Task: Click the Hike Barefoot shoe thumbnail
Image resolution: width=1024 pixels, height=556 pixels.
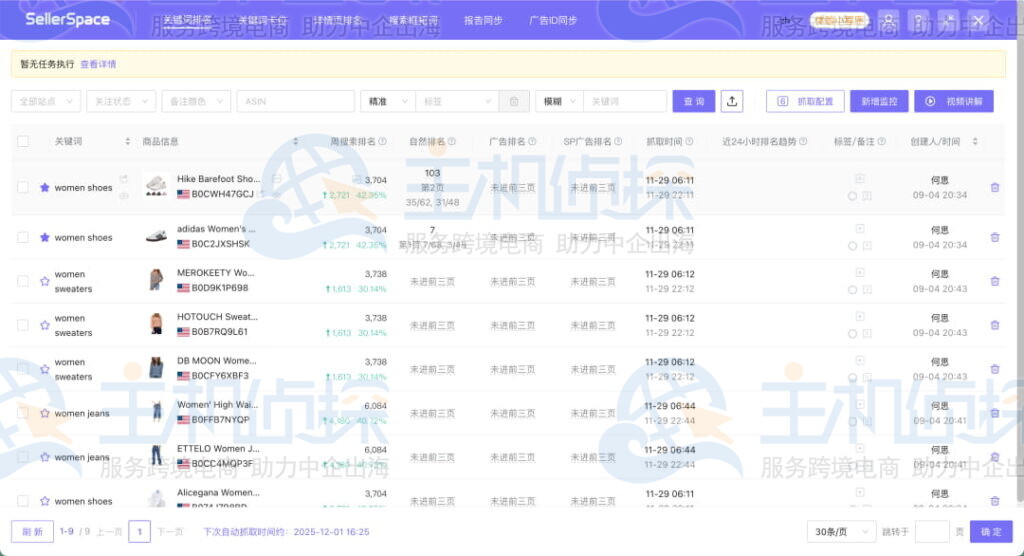Action: tap(156, 187)
